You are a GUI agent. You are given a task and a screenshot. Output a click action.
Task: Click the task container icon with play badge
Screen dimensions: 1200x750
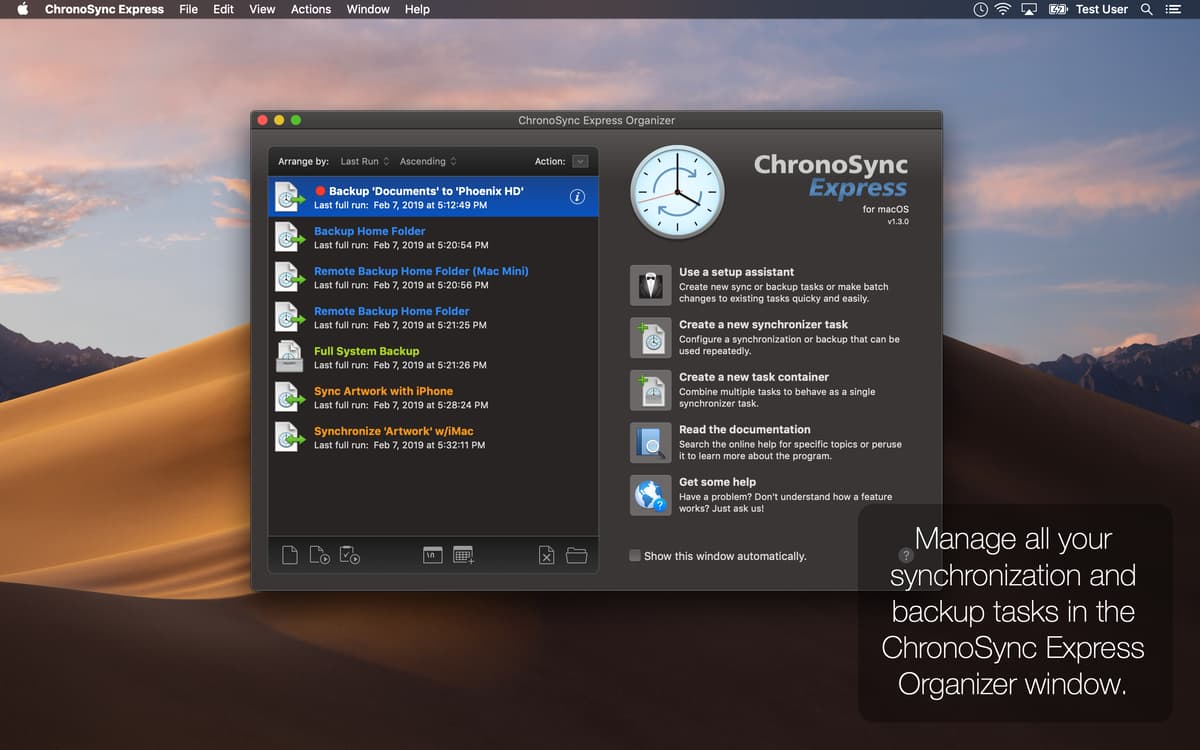click(350, 555)
